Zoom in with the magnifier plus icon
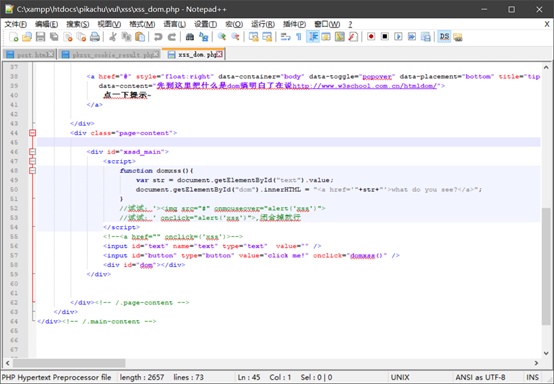The image size is (554, 384). 222,37
